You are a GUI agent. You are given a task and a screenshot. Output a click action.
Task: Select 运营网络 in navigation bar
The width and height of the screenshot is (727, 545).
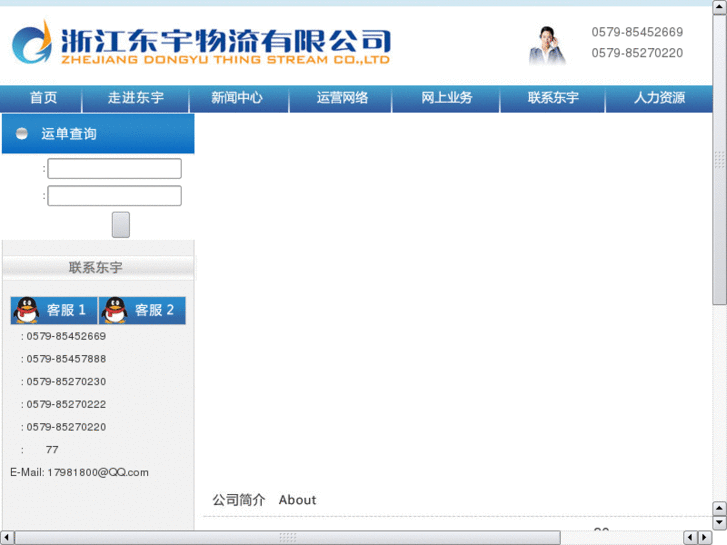point(342,98)
